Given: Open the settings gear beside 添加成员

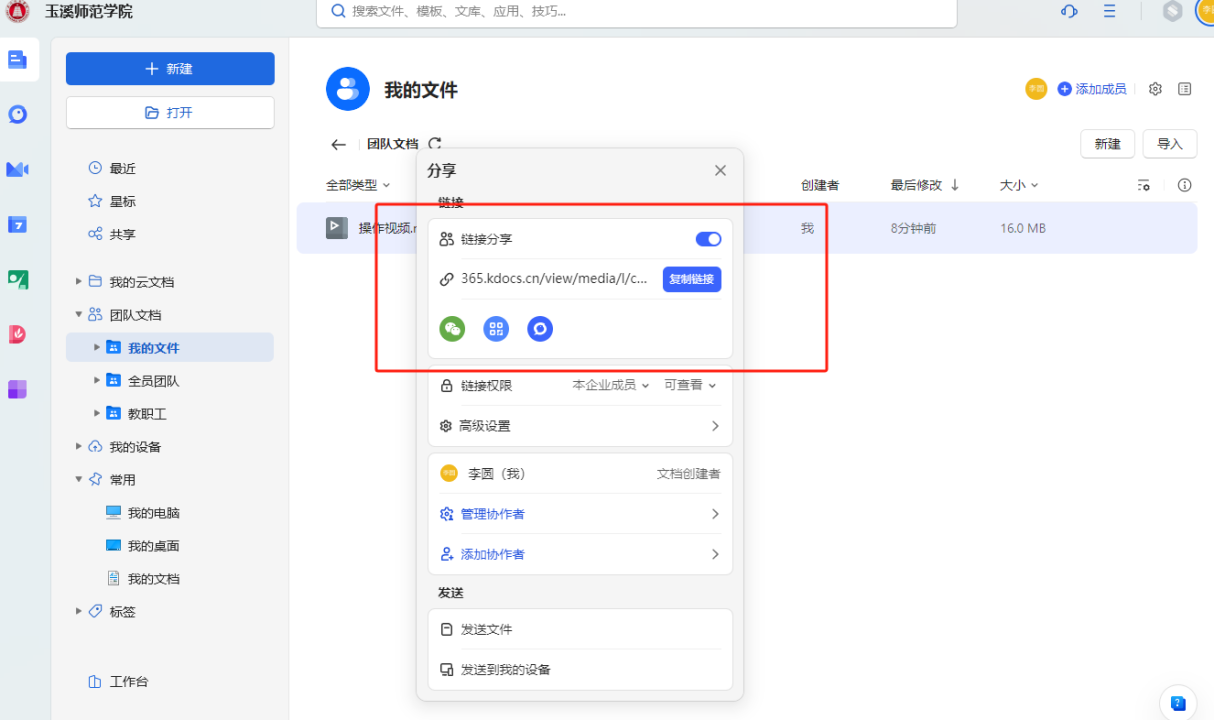Looking at the screenshot, I should (x=1155, y=89).
